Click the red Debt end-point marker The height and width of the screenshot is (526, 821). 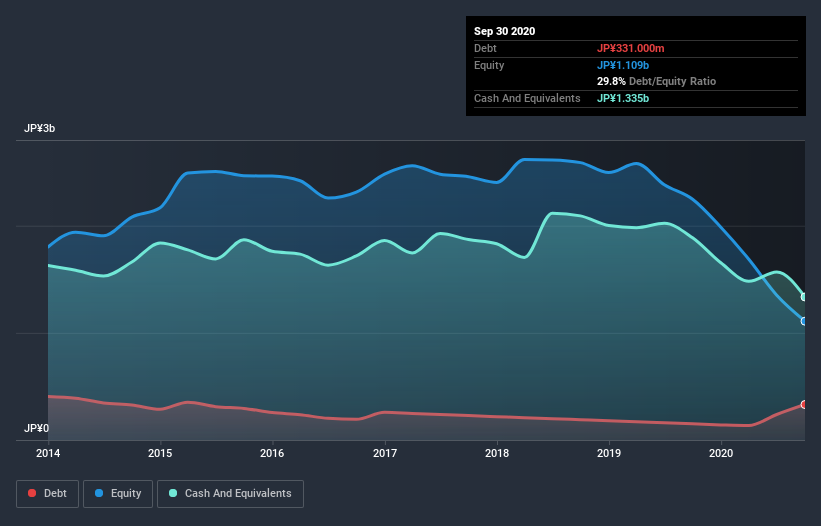[804, 405]
